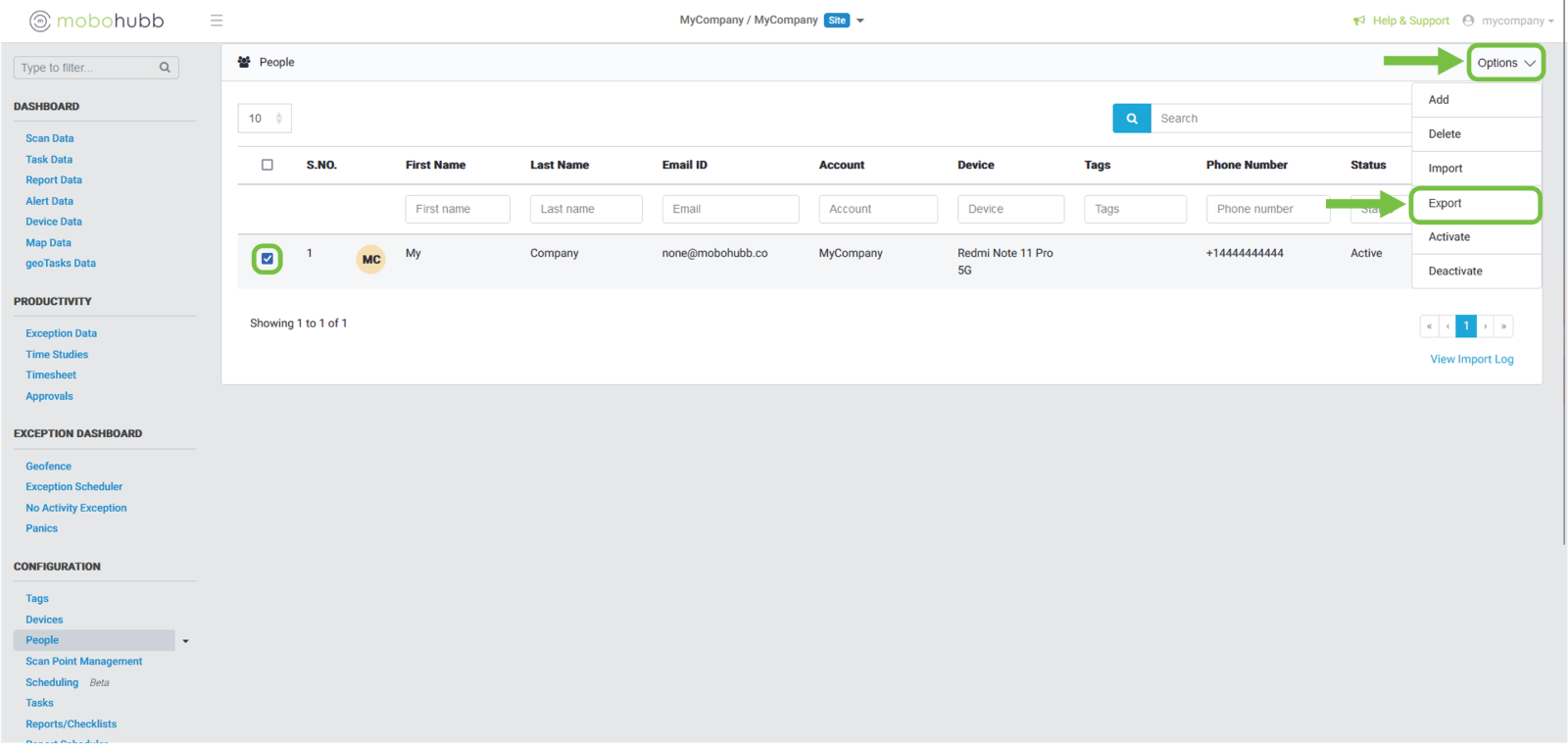Click the Help & Support megaphone icon
The width and height of the screenshot is (1568, 744).
pyautogui.click(x=1359, y=21)
